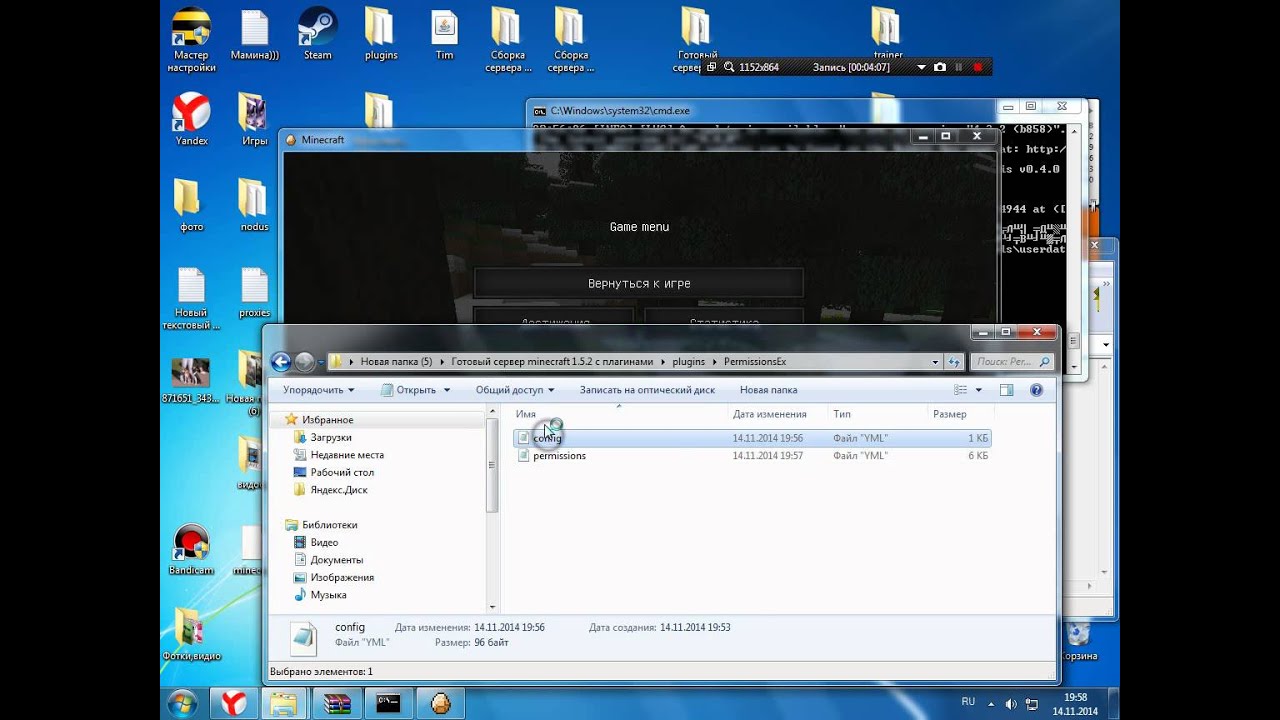
Task: Click Новая папка in Explorer toolbar
Action: coord(768,390)
